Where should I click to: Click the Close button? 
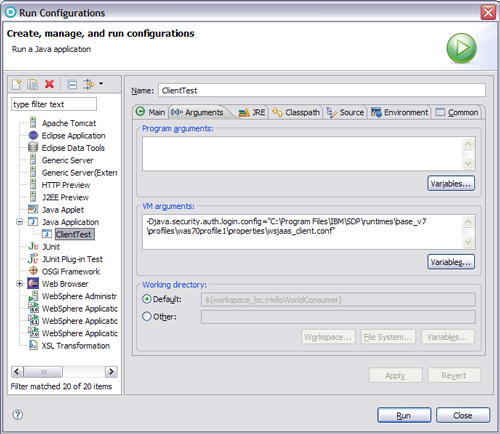[463, 415]
